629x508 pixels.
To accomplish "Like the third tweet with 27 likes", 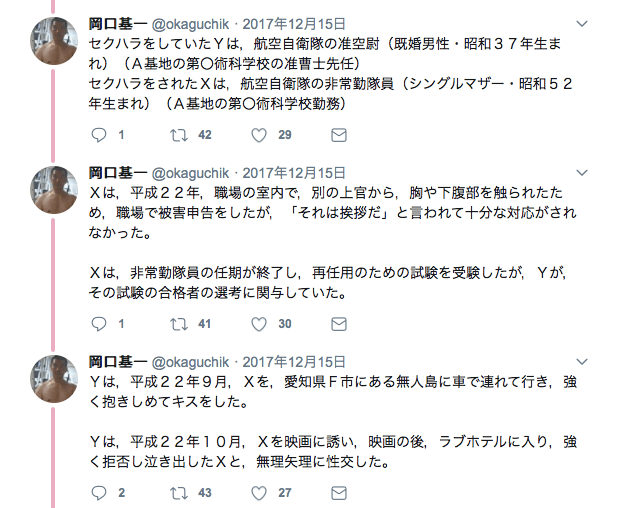I will point(258,493).
